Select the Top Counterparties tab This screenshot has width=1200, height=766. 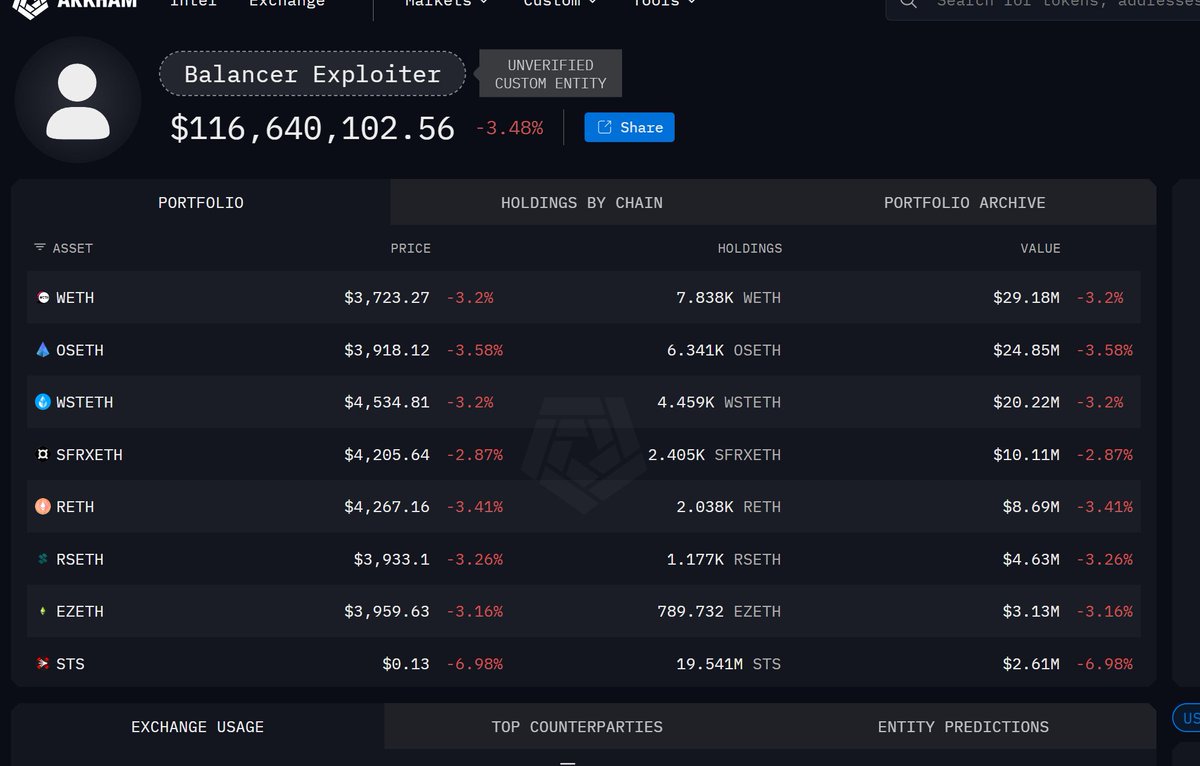pyautogui.click(x=576, y=727)
